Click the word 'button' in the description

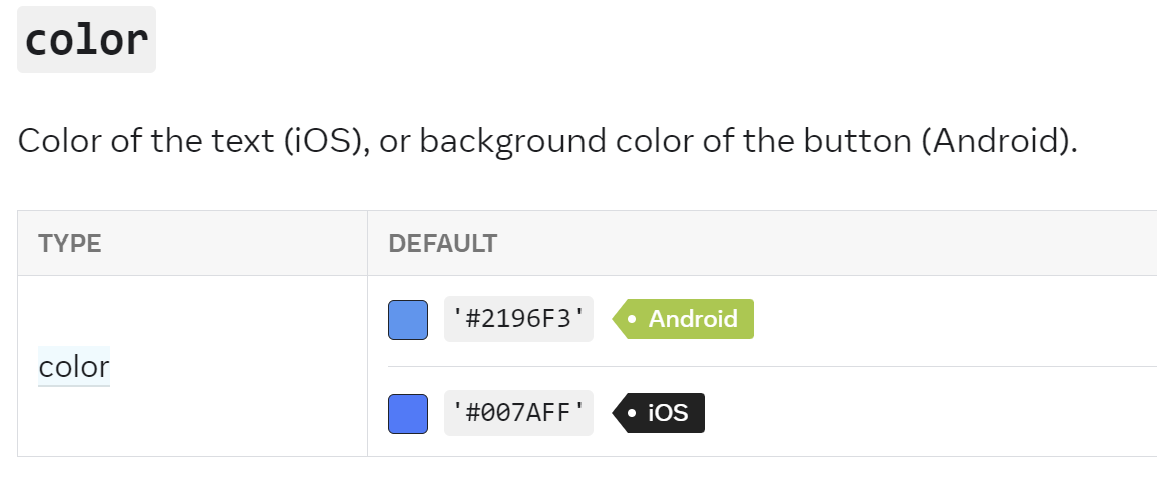coord(857,140)
